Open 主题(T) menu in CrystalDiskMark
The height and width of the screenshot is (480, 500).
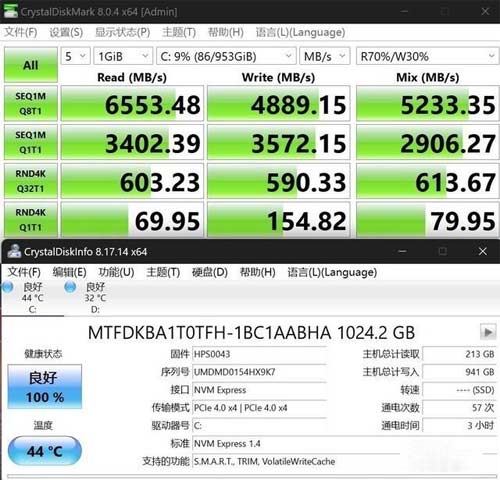point(179,32)
